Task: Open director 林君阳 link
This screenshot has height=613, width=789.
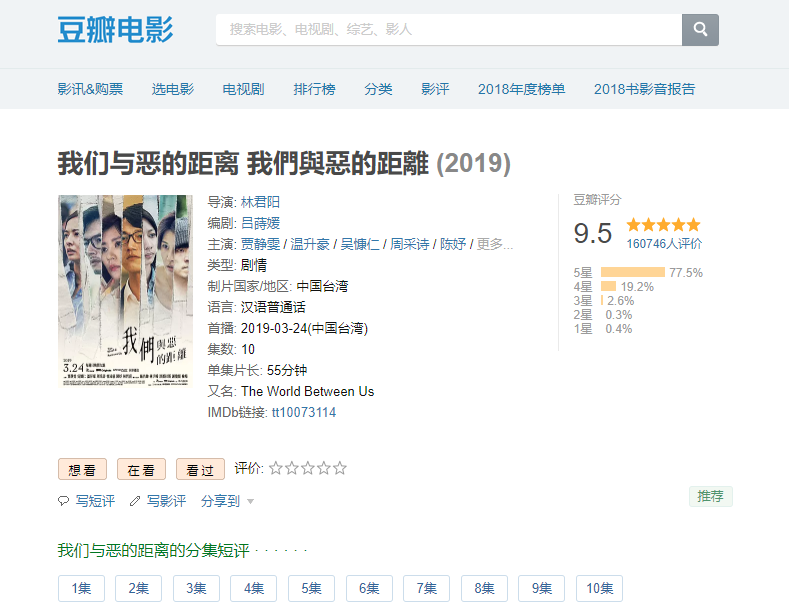Action: click(260, 202)
